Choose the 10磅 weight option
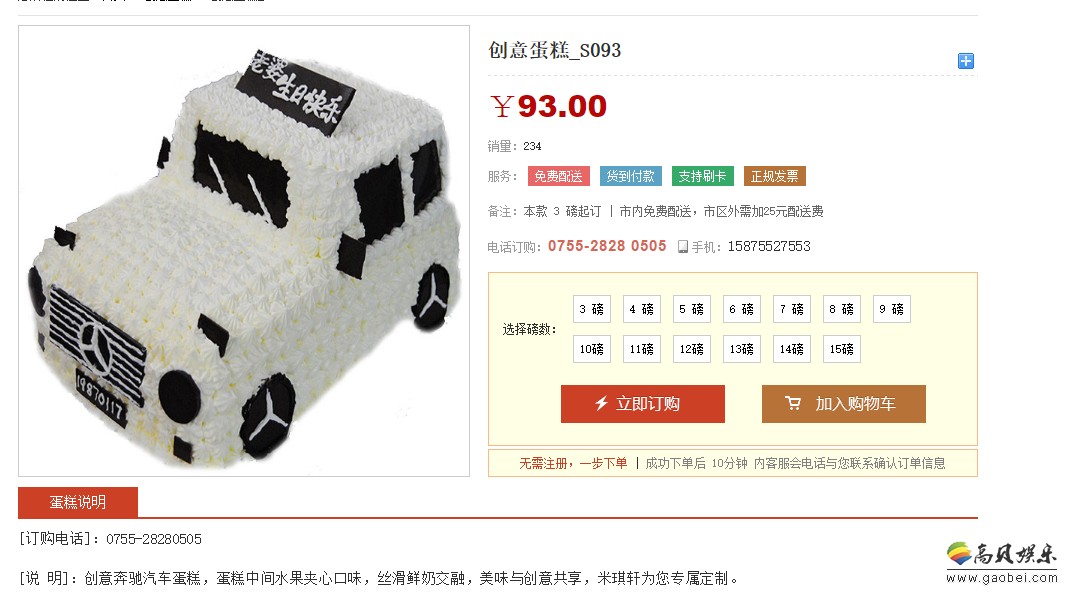 [591, 349]
